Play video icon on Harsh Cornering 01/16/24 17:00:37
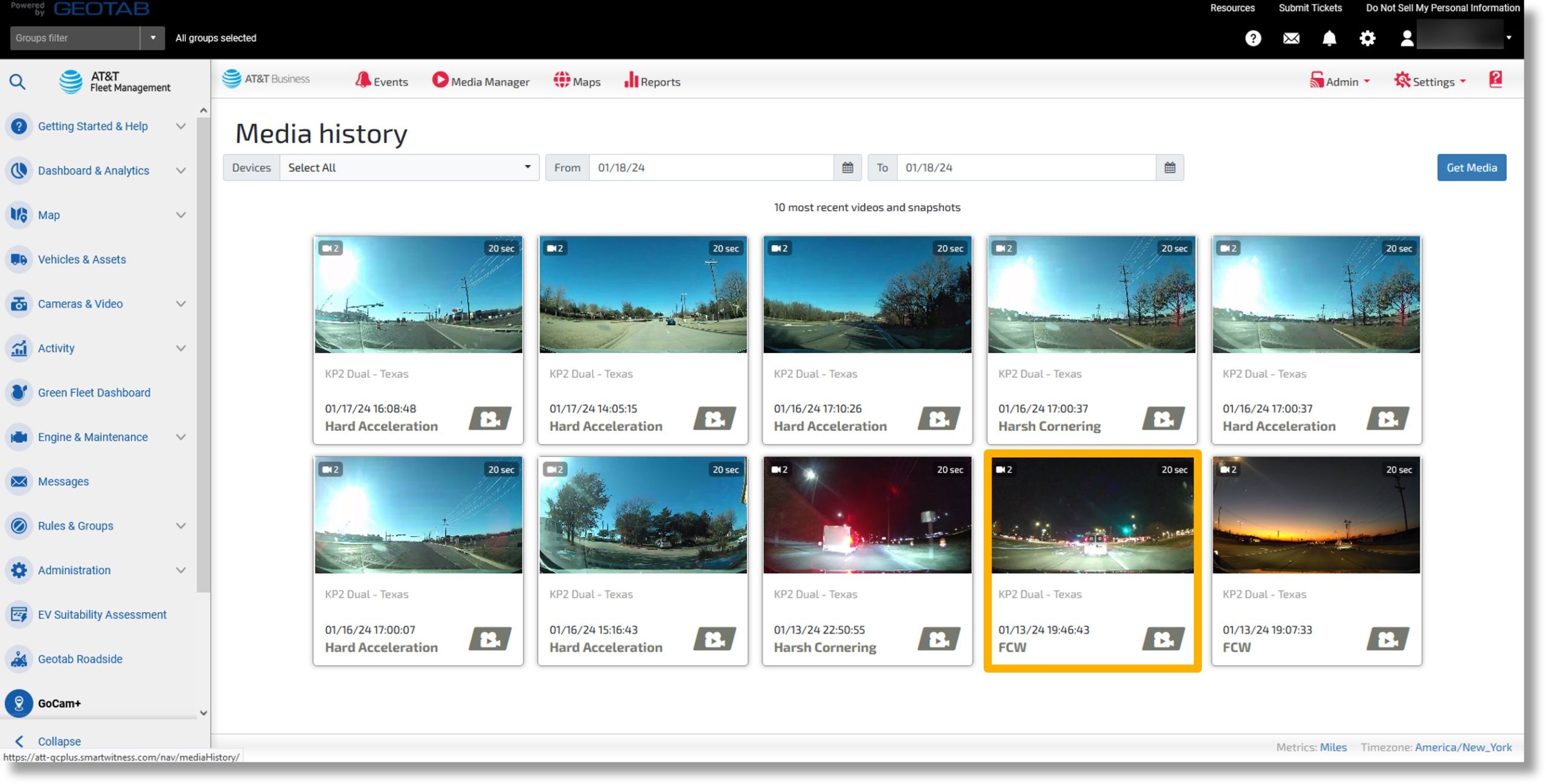 click(1164, 418)
